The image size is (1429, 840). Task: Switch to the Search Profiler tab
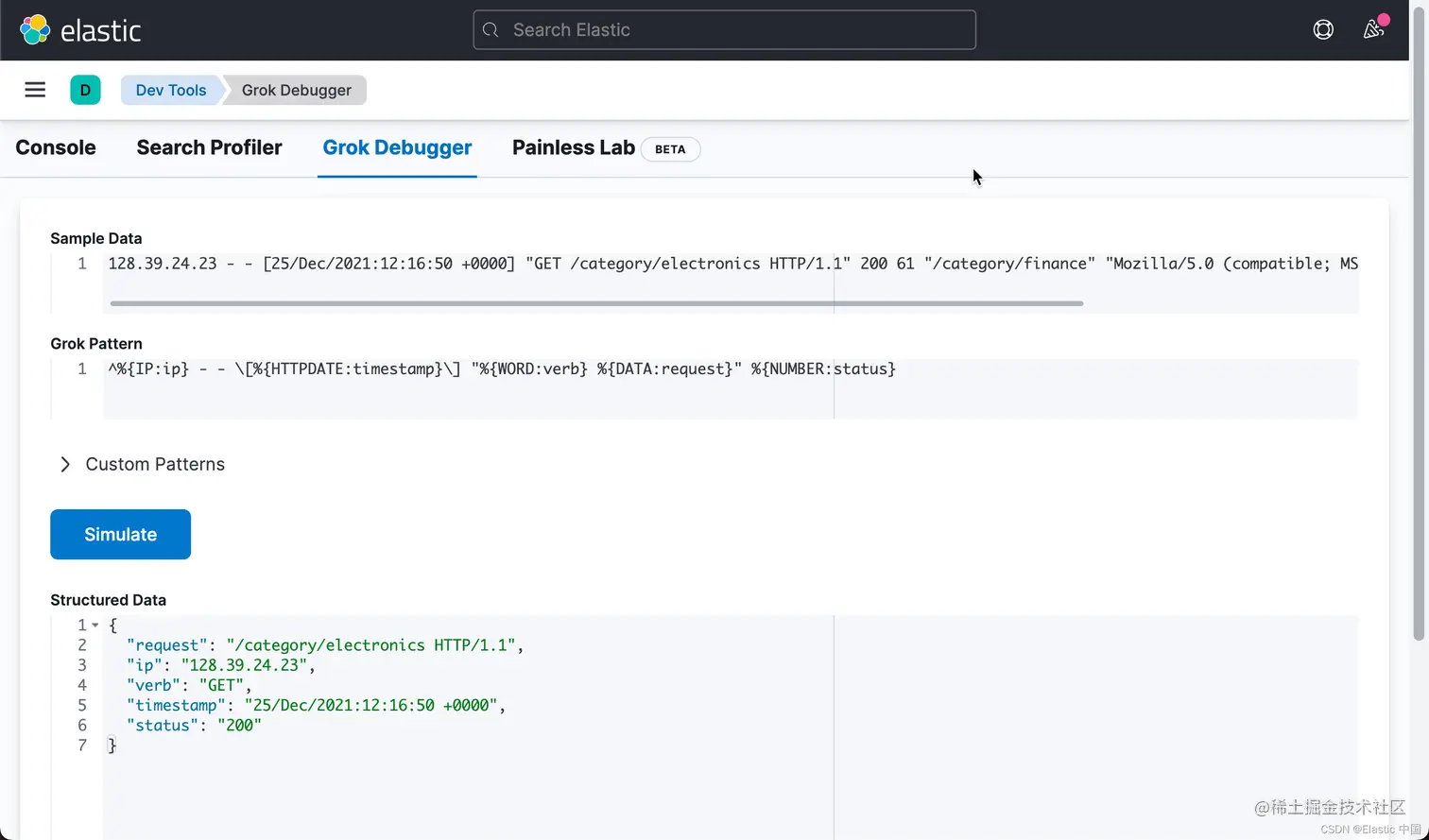(209, 147)
